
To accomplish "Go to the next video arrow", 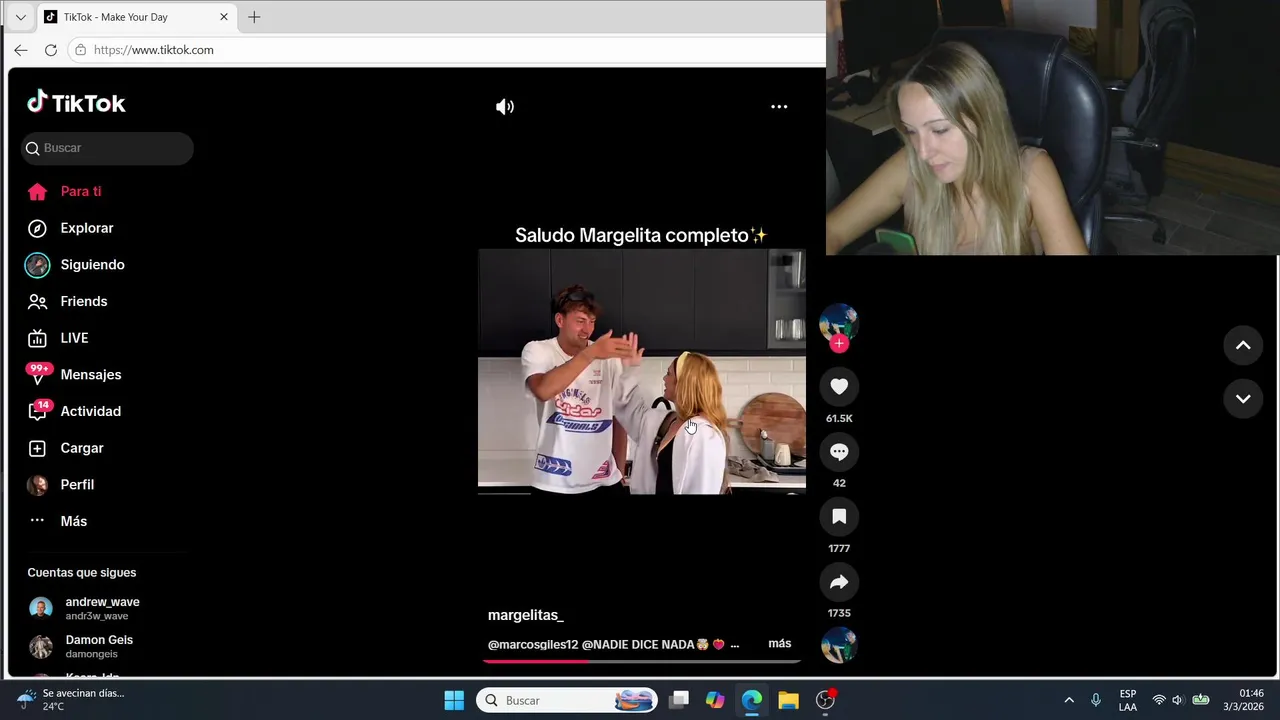I will (1243, 398).
